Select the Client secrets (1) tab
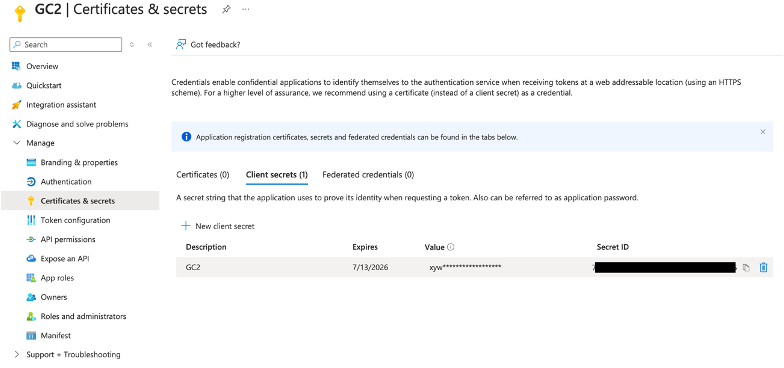 coord(276,175)
